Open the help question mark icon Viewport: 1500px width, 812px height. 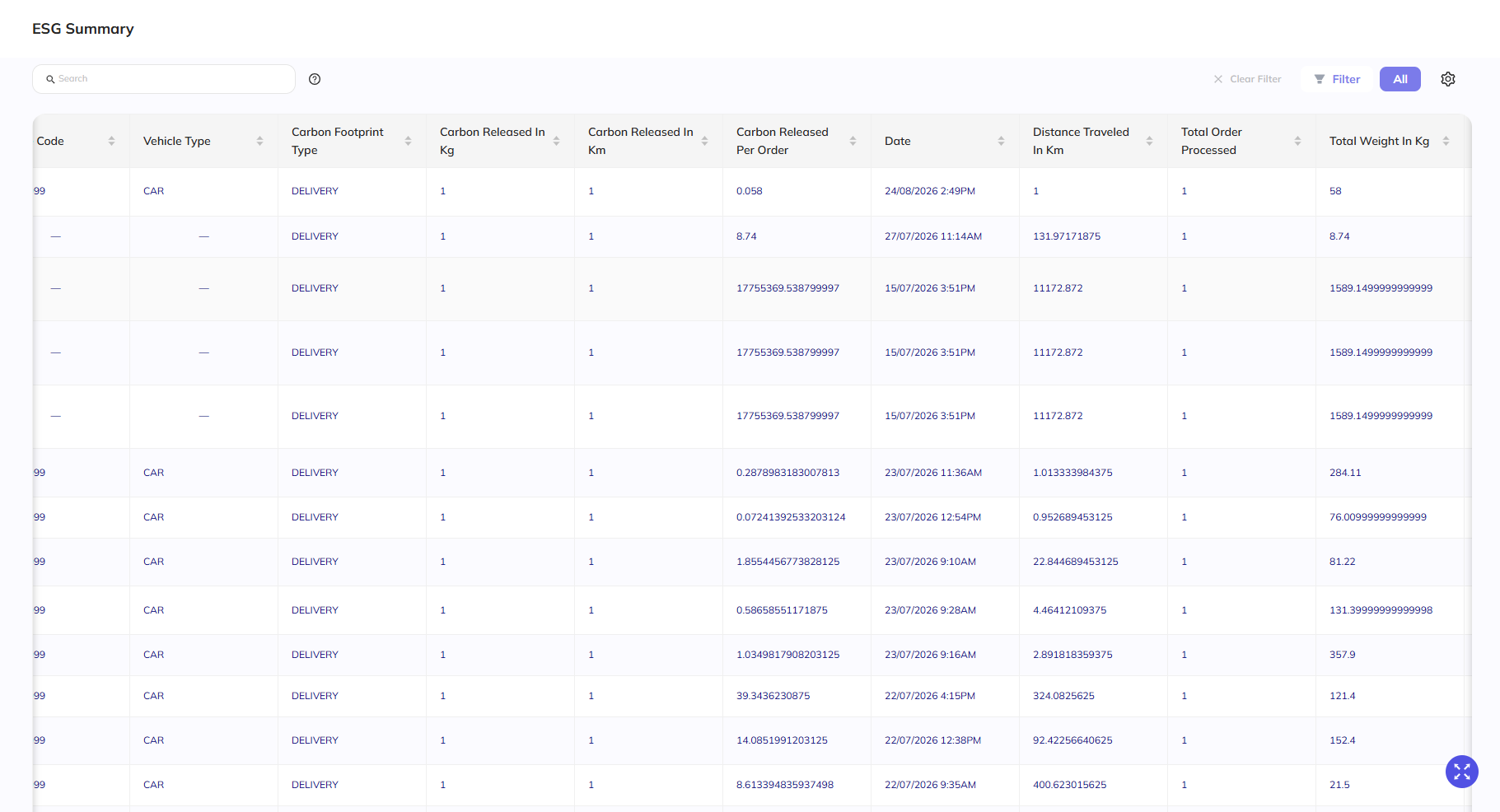(315, 79)
